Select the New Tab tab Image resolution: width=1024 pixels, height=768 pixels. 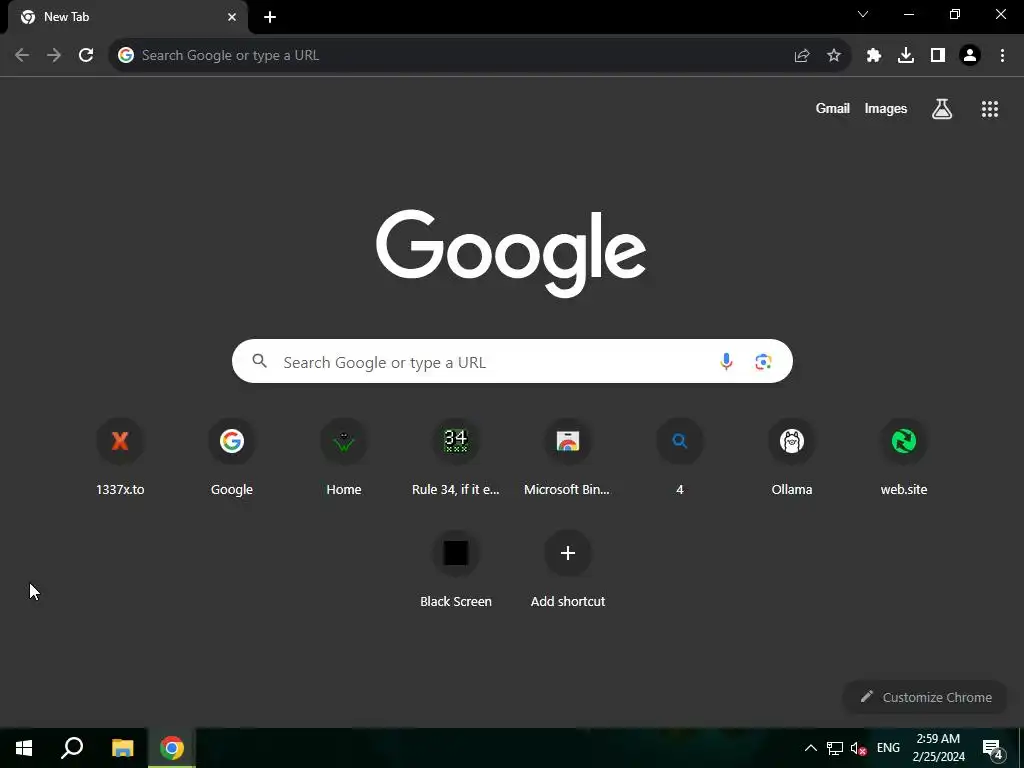pyautogui.click(x=127, y=17)
